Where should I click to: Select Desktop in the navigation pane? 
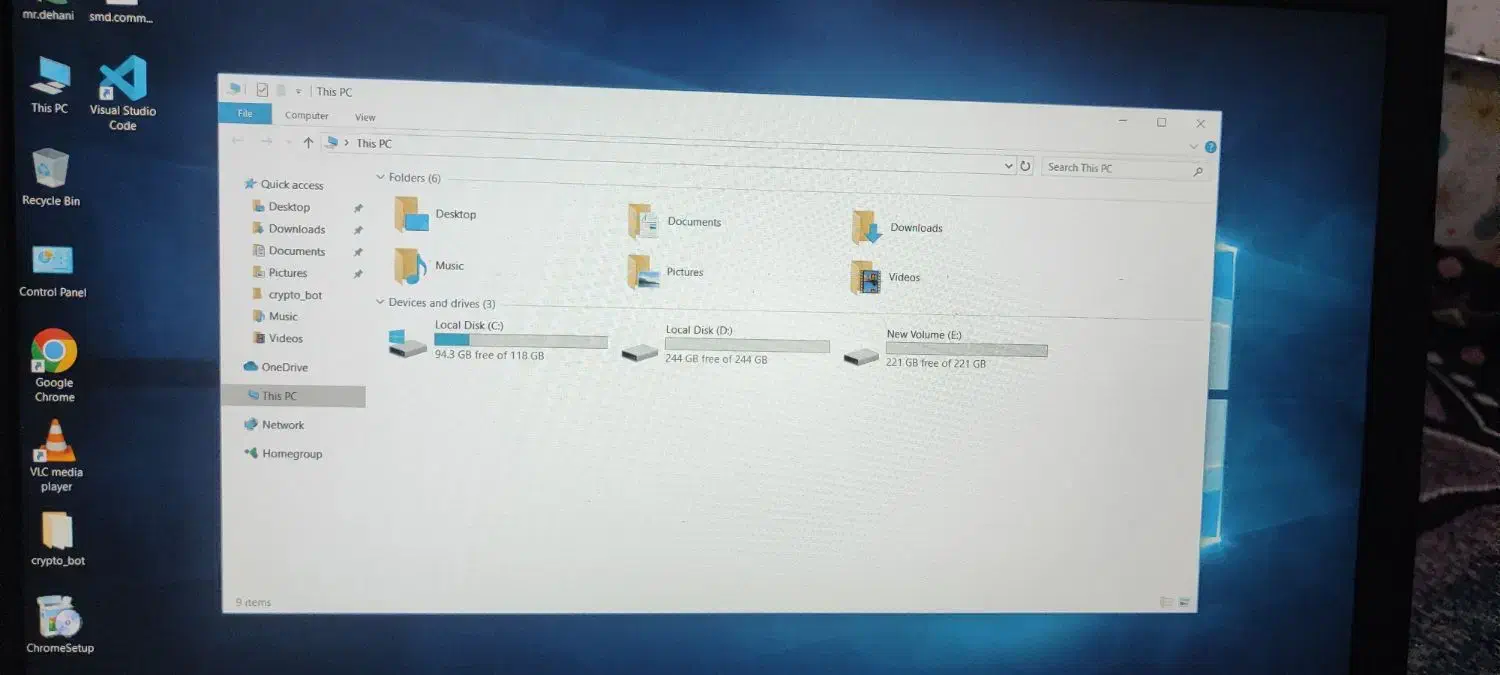(x=281, y=207)
